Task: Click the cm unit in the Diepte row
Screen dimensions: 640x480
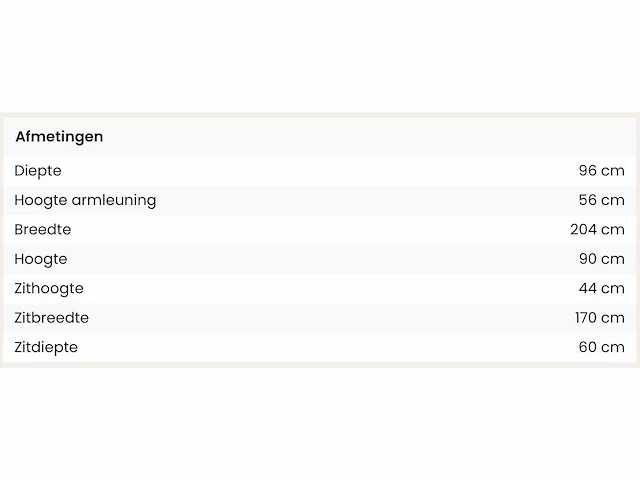Action: [613, 171]
